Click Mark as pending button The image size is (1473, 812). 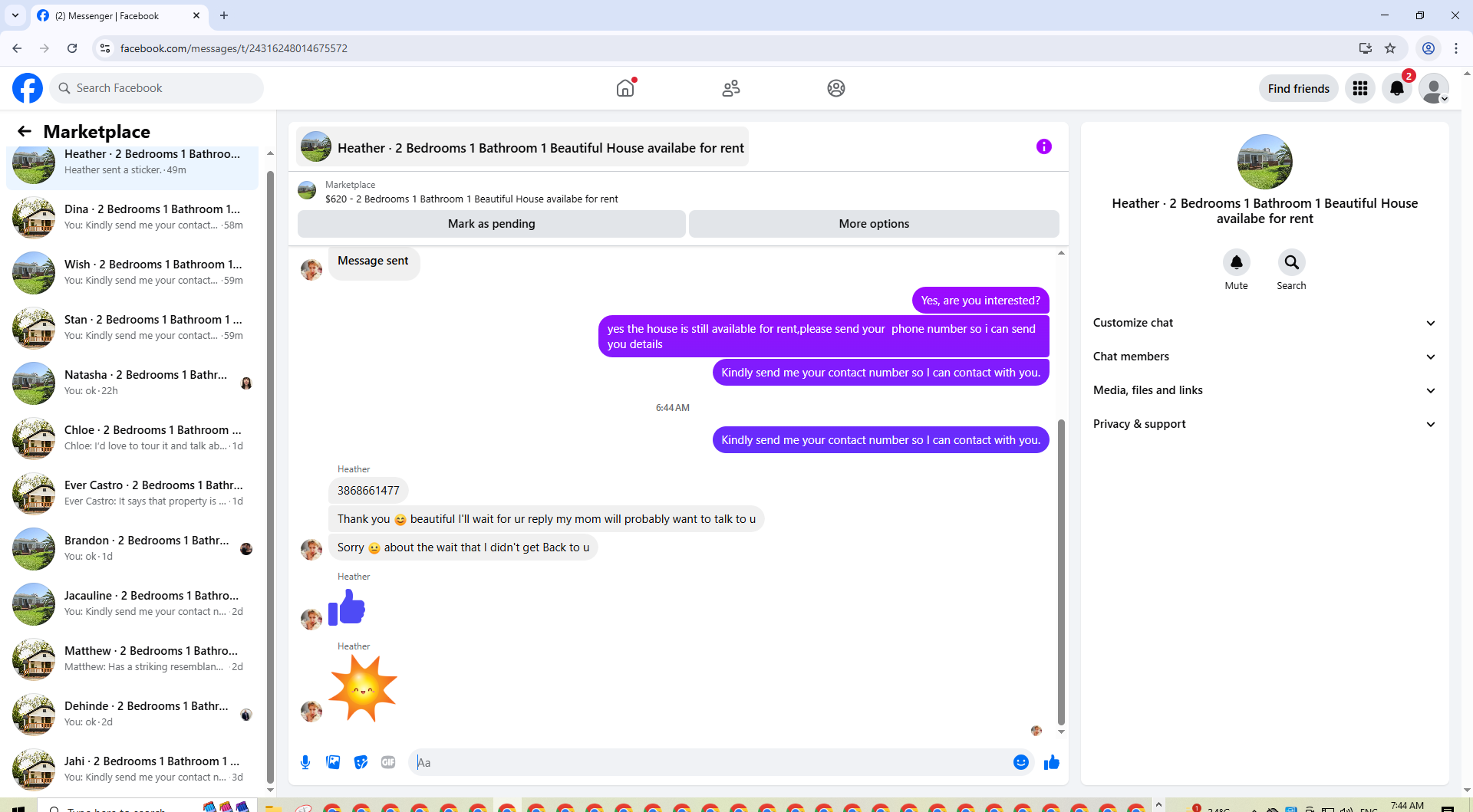pos(492,224)
